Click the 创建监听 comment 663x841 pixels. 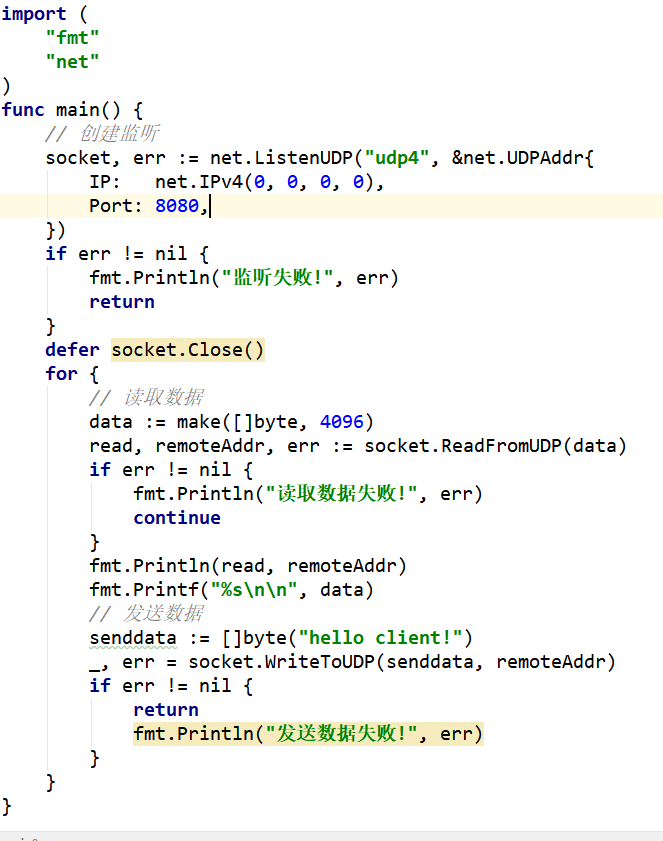click(102, 134)
